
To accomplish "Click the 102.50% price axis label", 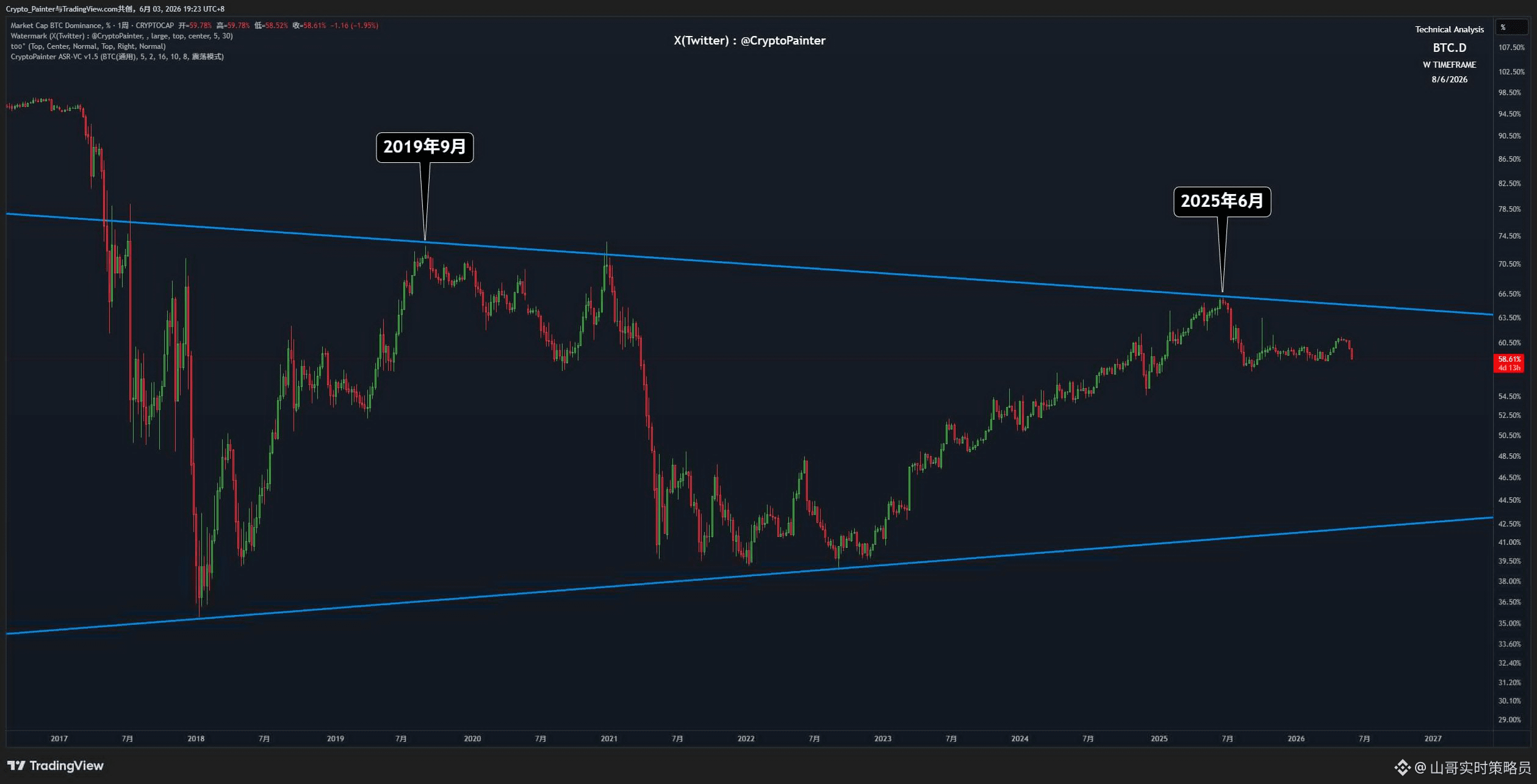I will 1511,72.
